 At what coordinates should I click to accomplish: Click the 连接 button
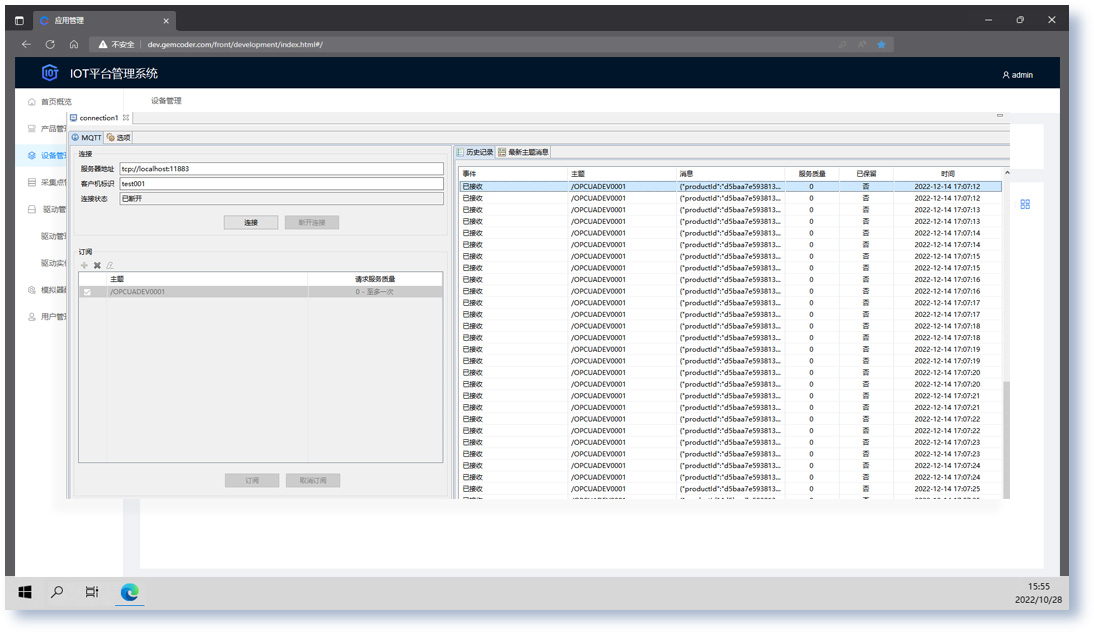pyautogui.click(x=251, y=222)
